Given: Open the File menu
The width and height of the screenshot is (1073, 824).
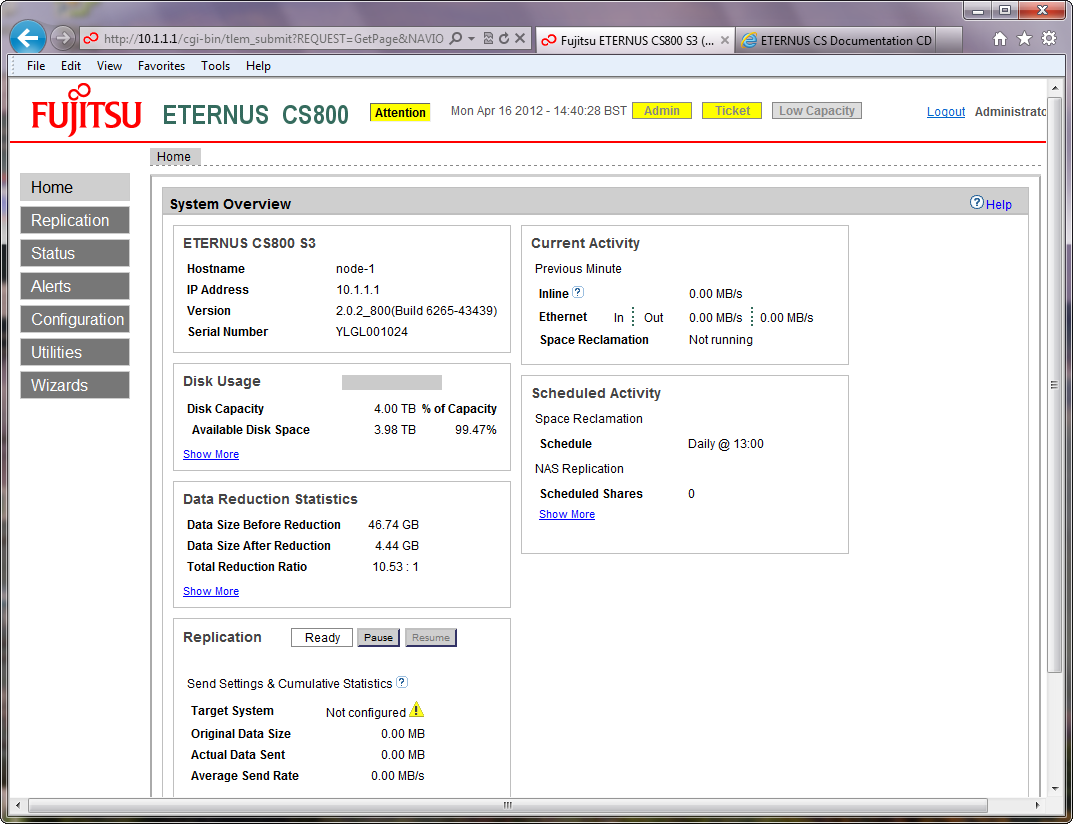Looking at the screenshot, I should coord(36,66).
